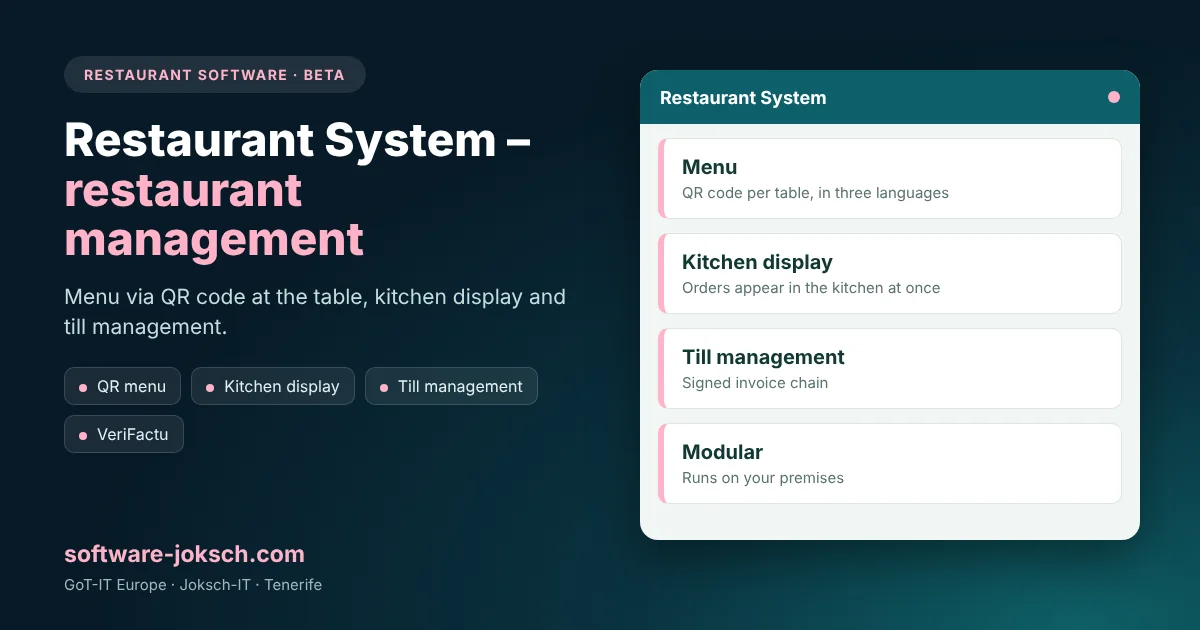Screen dimensions: 1200x630
Task: Open the Menu card in the panel
Action: (x=890, y=178)
